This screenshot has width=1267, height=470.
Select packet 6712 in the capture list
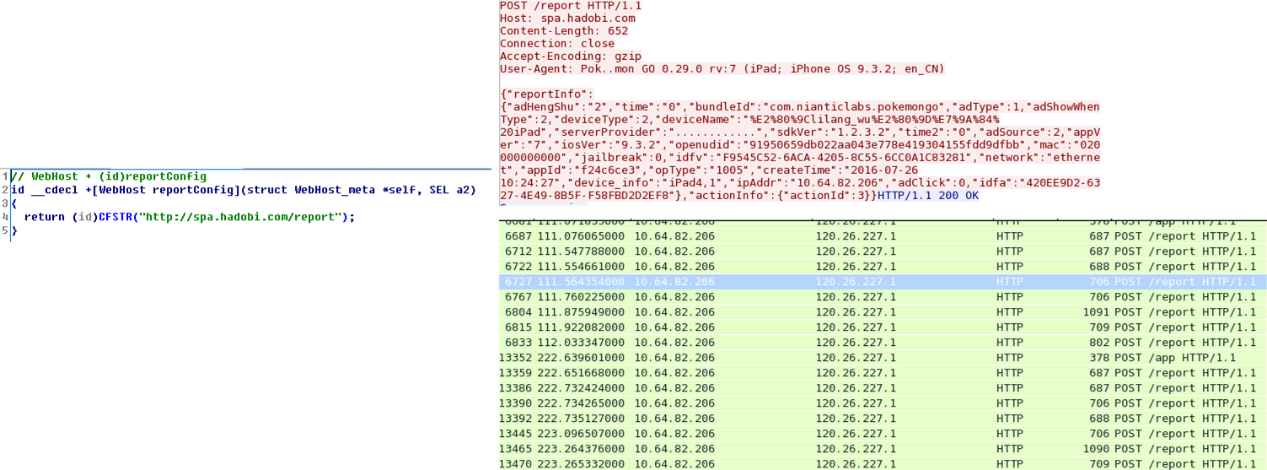point(880,251)
